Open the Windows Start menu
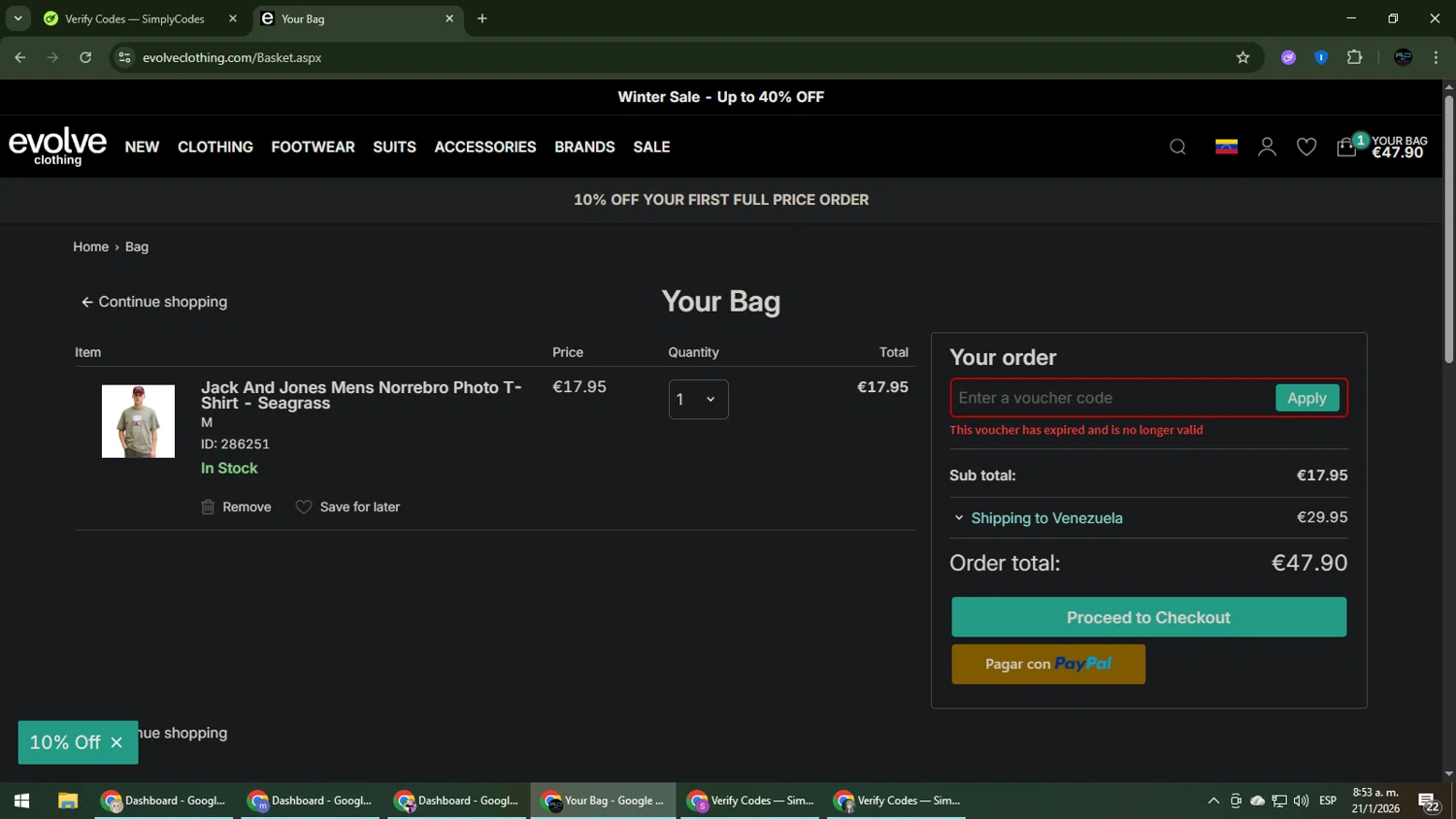Screen dimensions: 1456x819 click(x=21, y=801)
